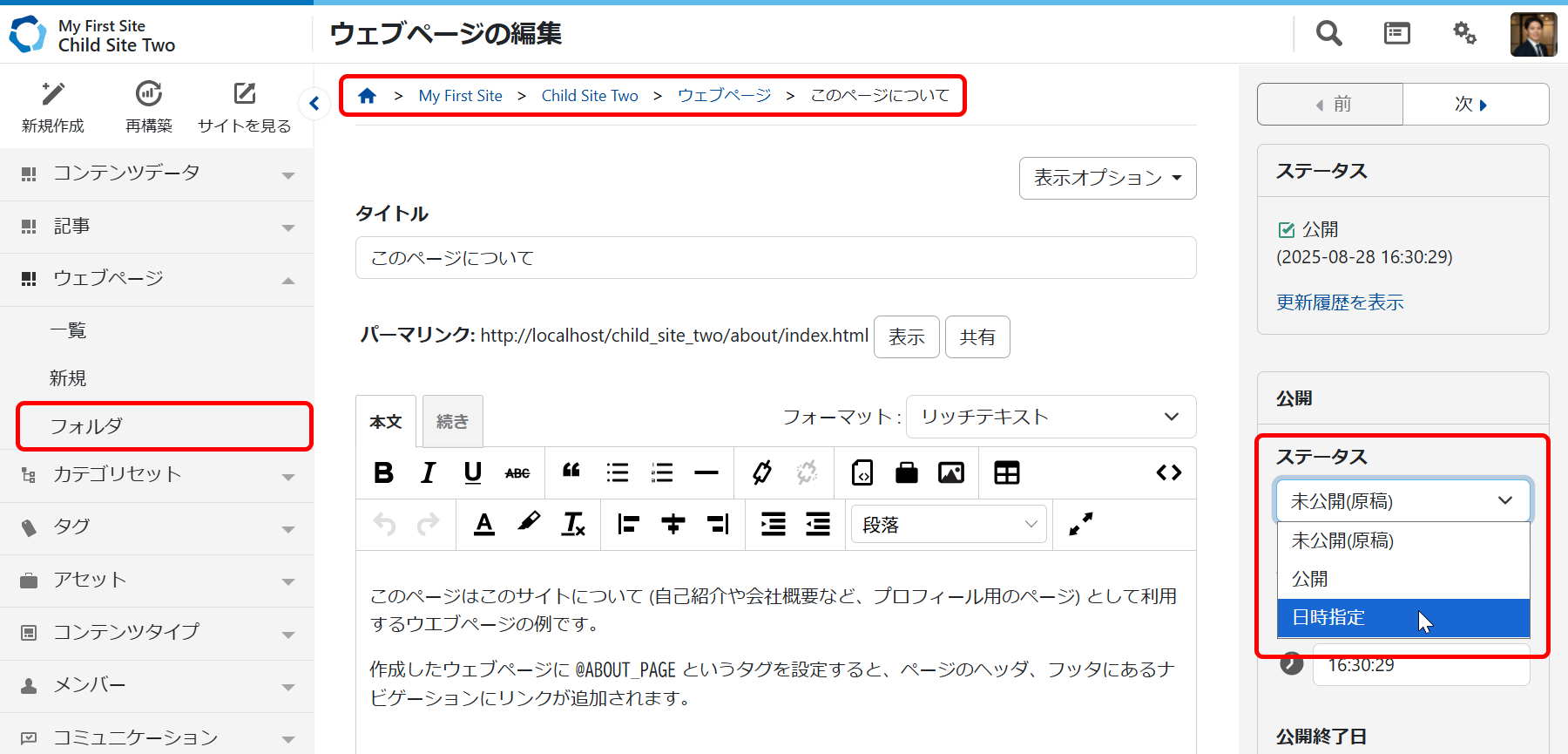The height and width of the screenshot is (754, 1568).
Task: Apply italic formatting in editor
Action: point(428,472)
